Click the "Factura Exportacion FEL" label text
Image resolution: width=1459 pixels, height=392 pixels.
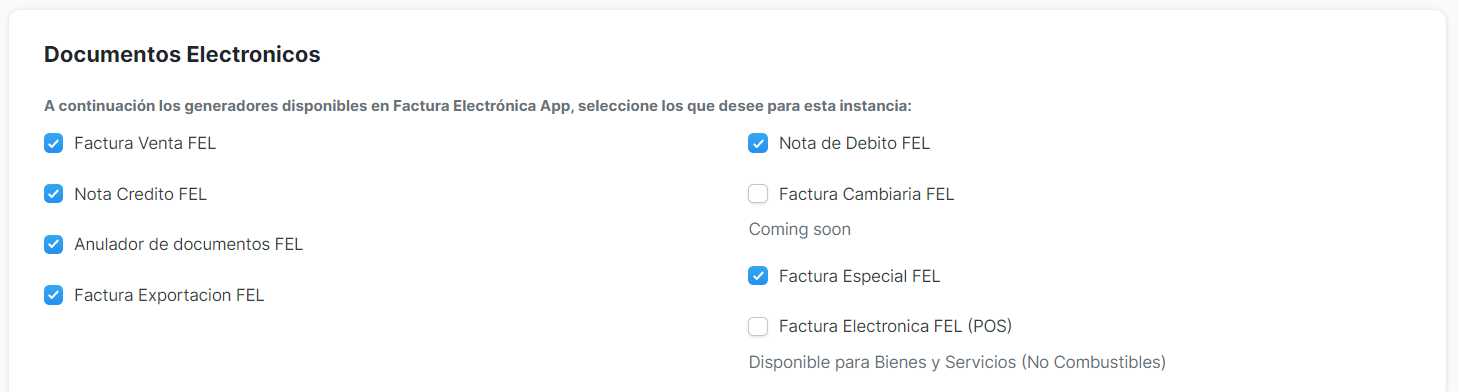169,295
